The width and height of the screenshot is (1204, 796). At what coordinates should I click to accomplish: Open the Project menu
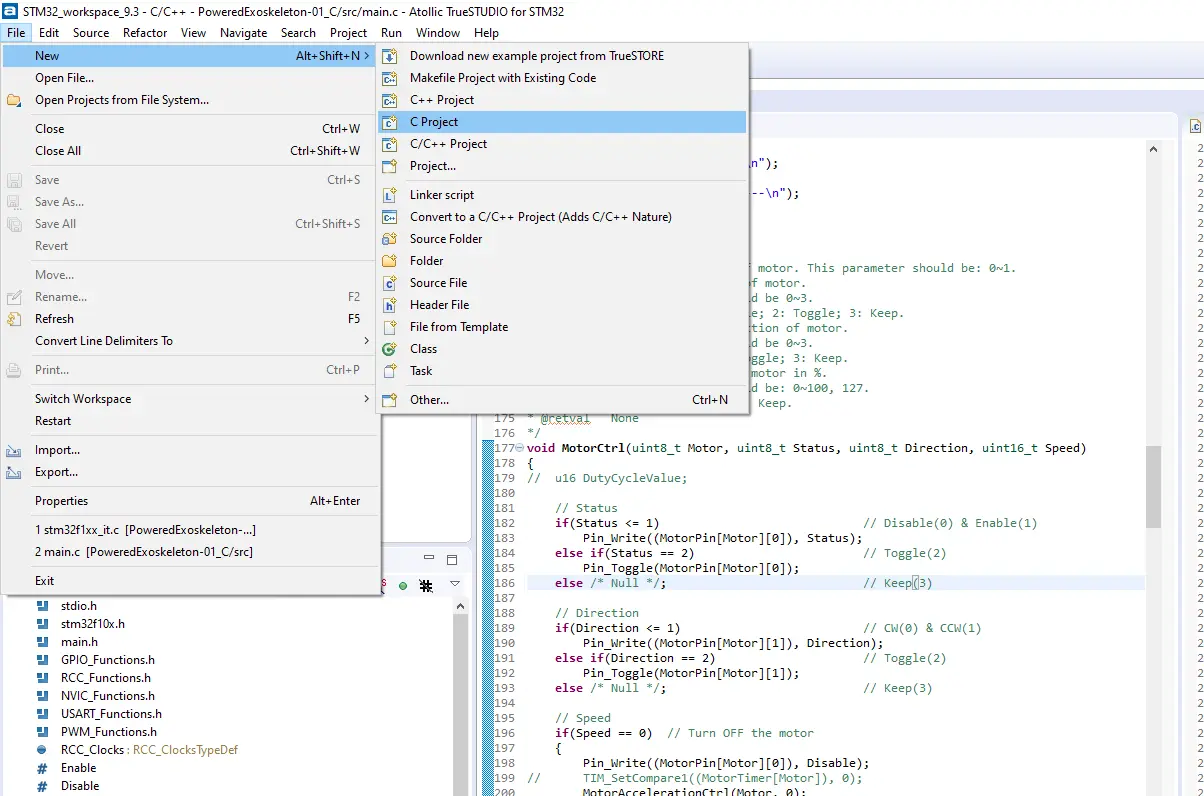[x=349, y=33]
